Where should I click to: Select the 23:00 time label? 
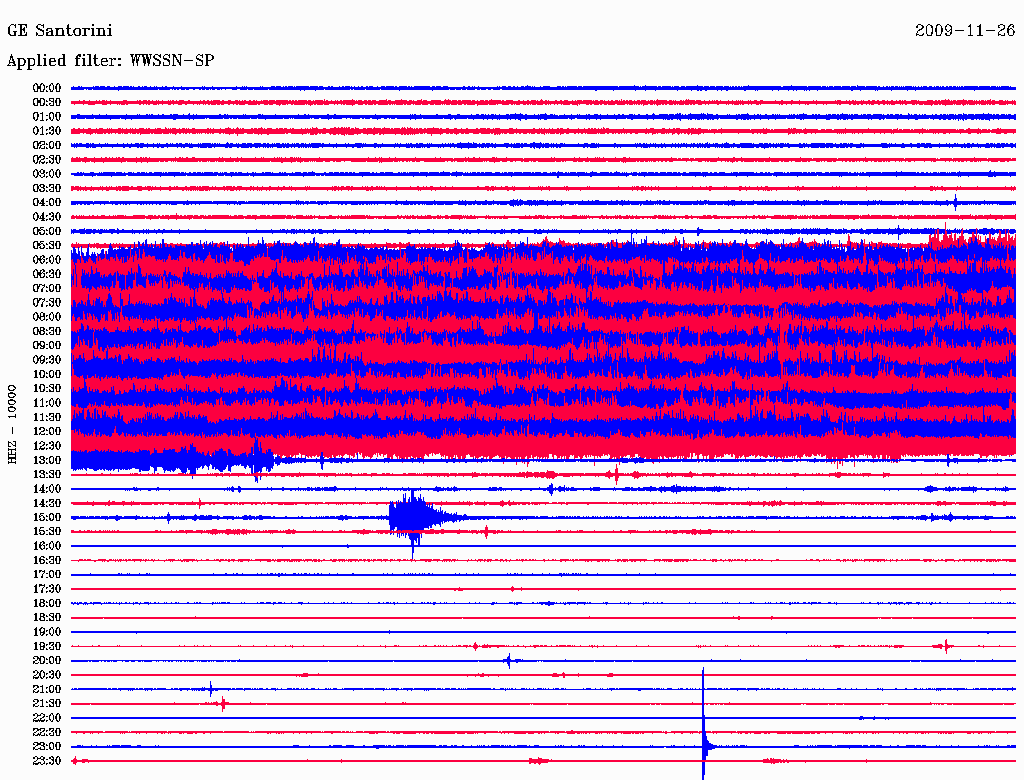(47, 747)
